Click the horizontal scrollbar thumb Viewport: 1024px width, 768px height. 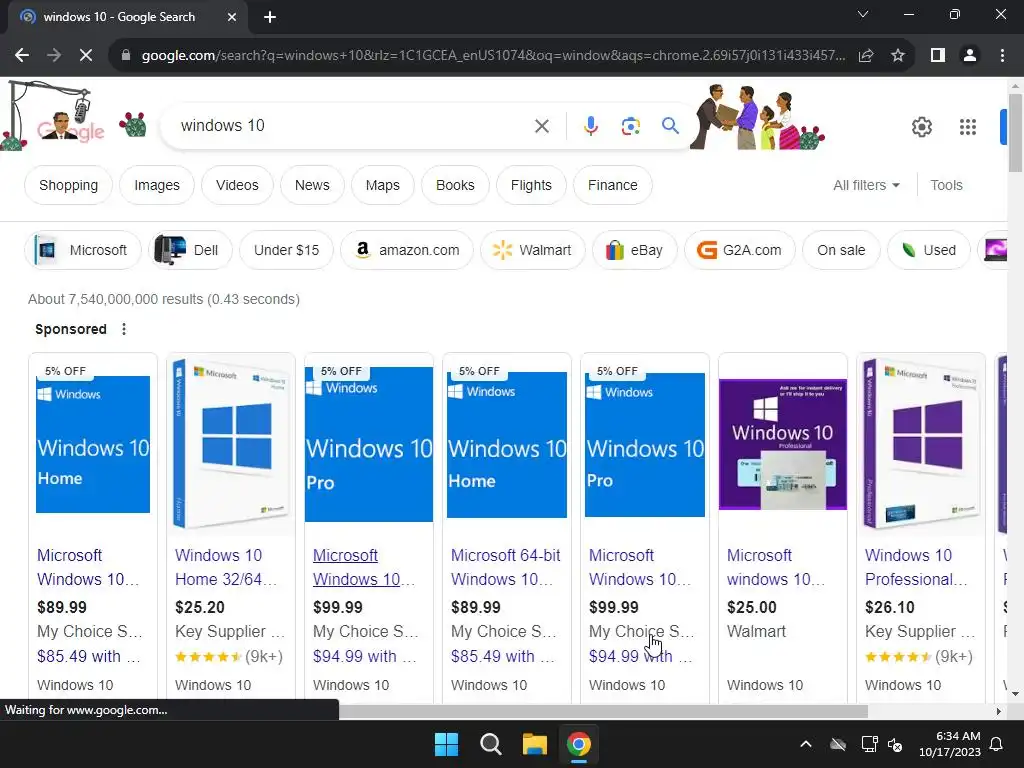click(x=603, y=711)
